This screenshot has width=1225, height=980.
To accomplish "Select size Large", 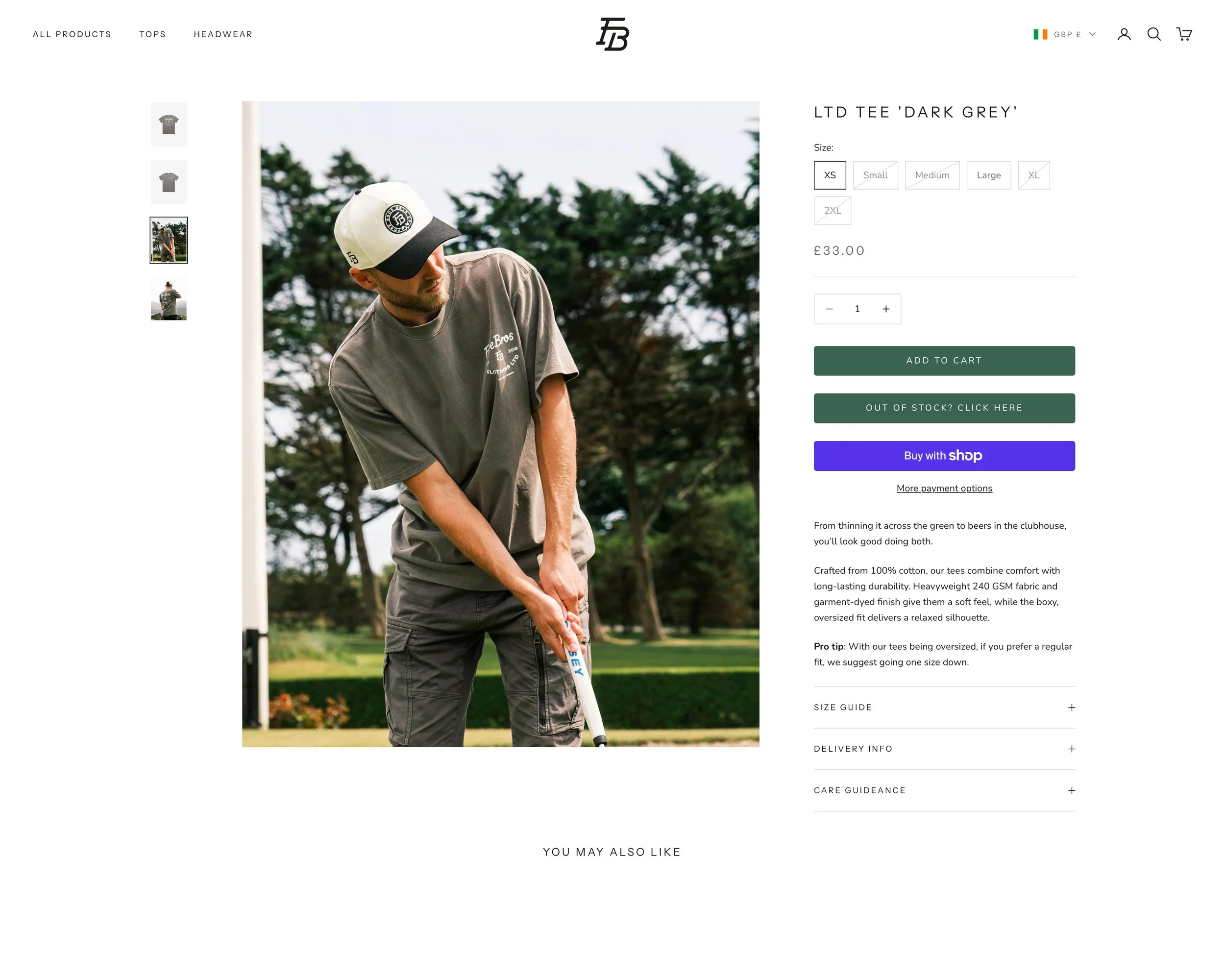I will tap(989, 175).
